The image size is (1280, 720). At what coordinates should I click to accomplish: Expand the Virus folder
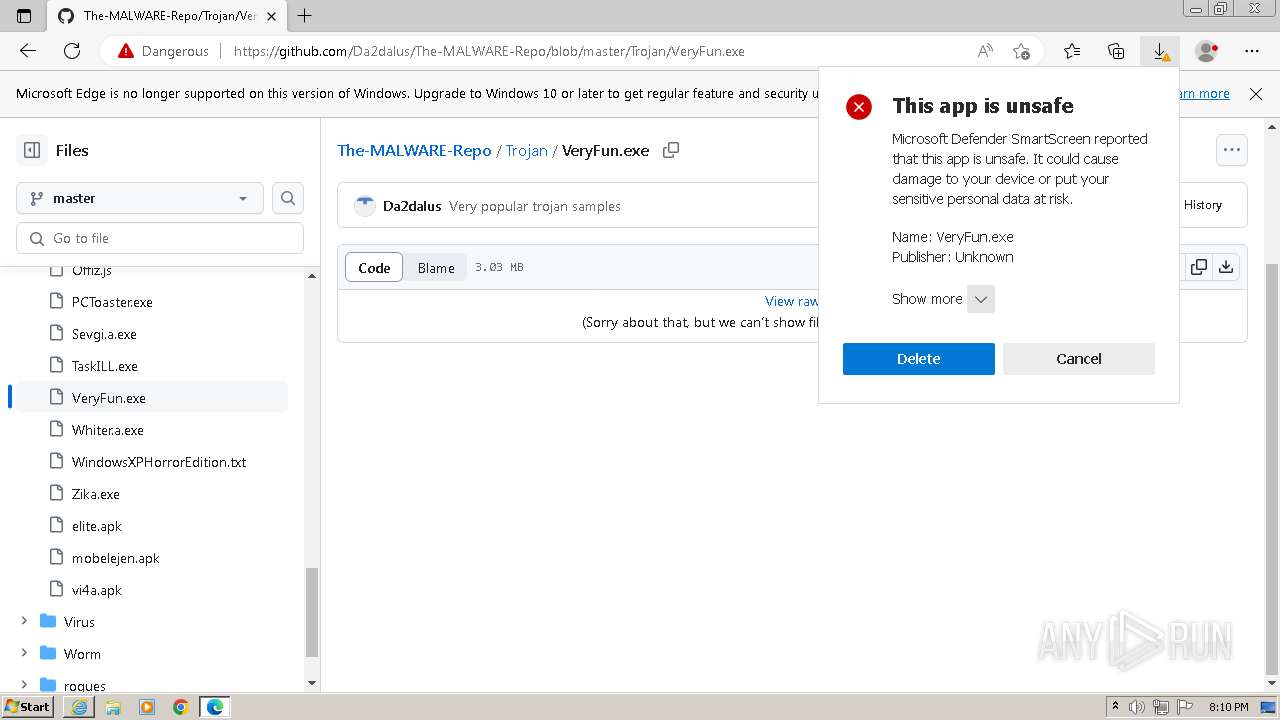[x=24, y=622]
